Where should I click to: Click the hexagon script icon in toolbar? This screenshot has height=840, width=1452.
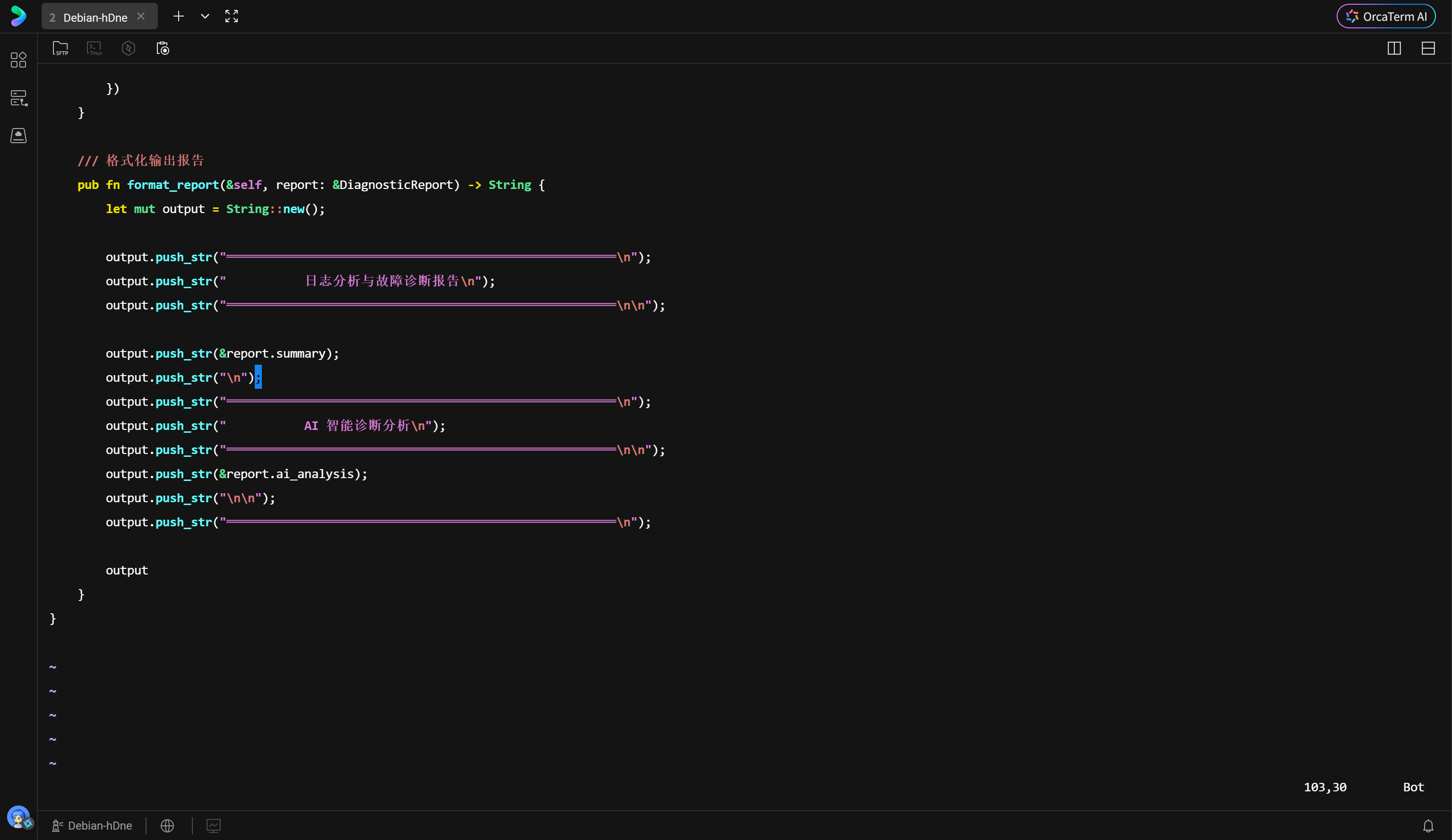point(129,48)
